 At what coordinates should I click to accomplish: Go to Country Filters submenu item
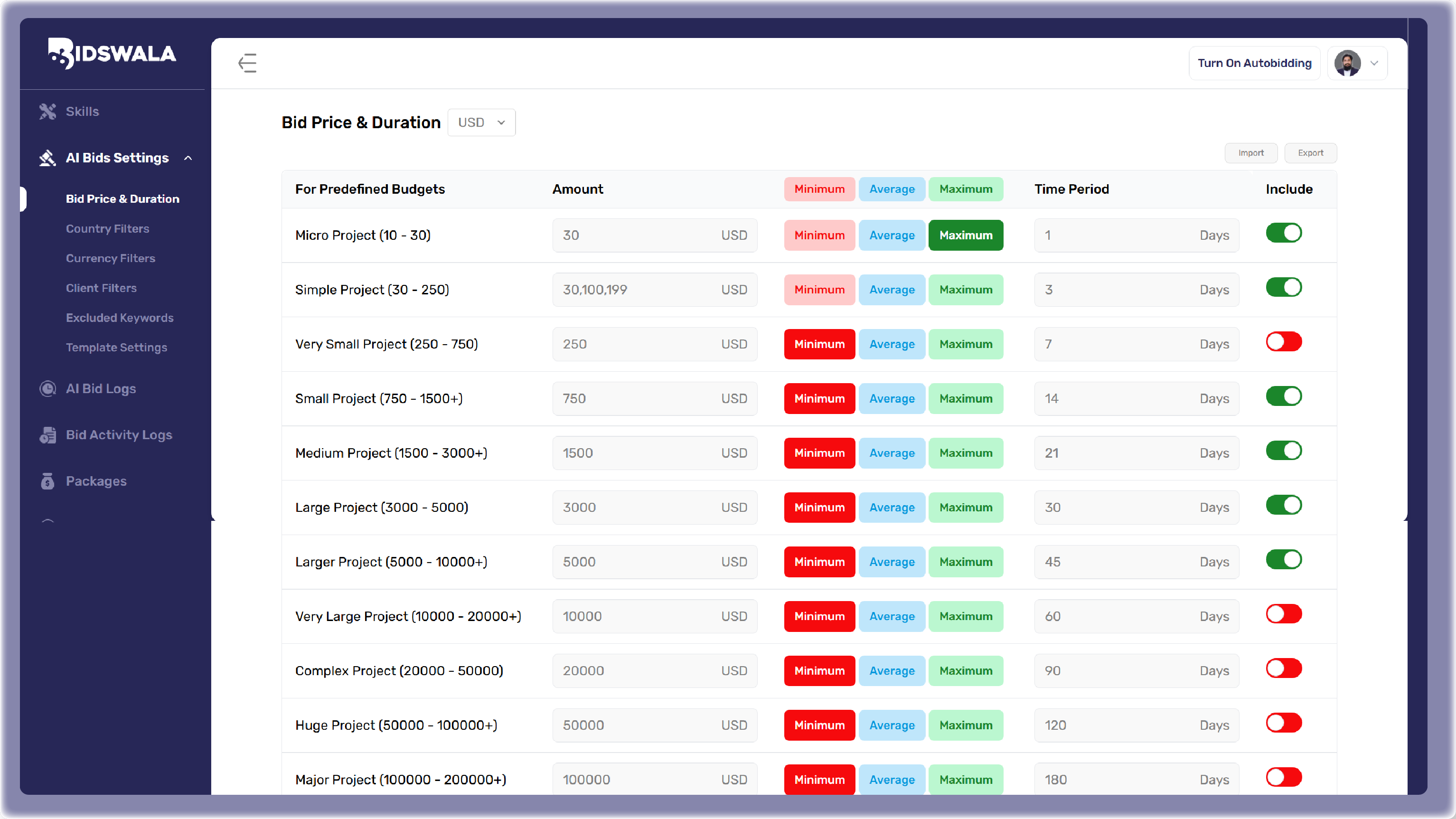point(107,228)
